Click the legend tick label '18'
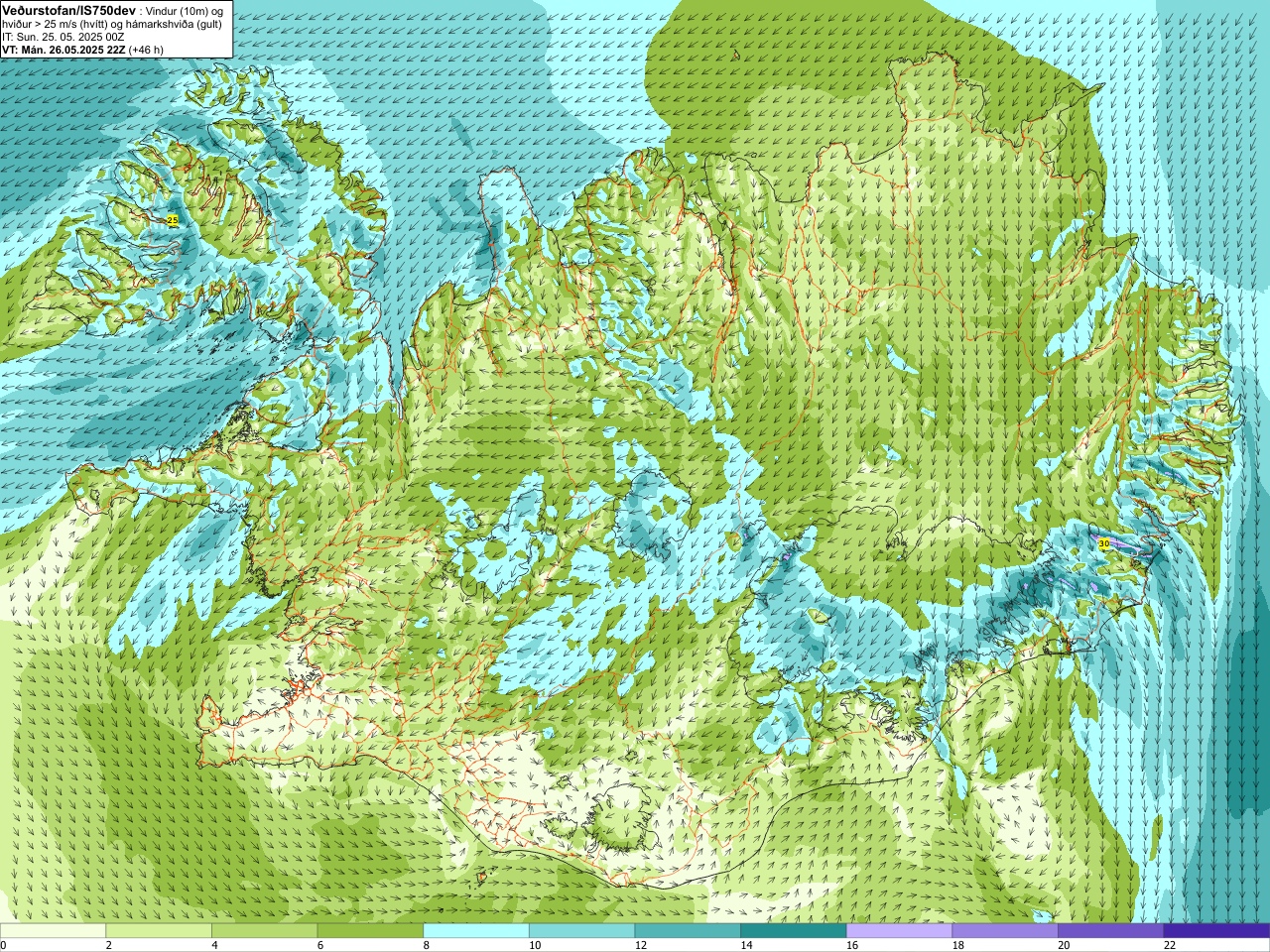 [x=957, y=945]
